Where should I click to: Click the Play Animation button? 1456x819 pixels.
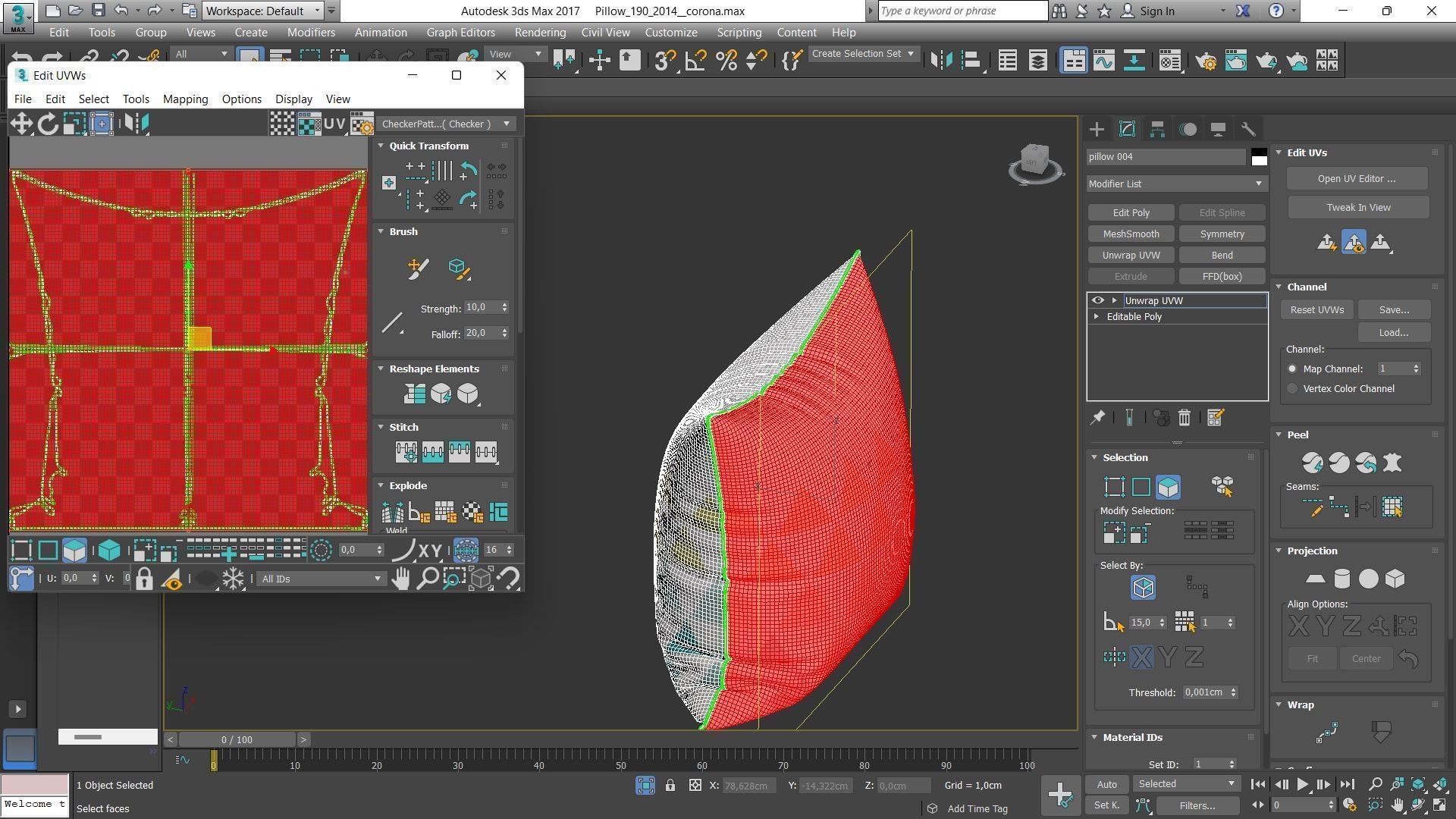(1302, 785)
